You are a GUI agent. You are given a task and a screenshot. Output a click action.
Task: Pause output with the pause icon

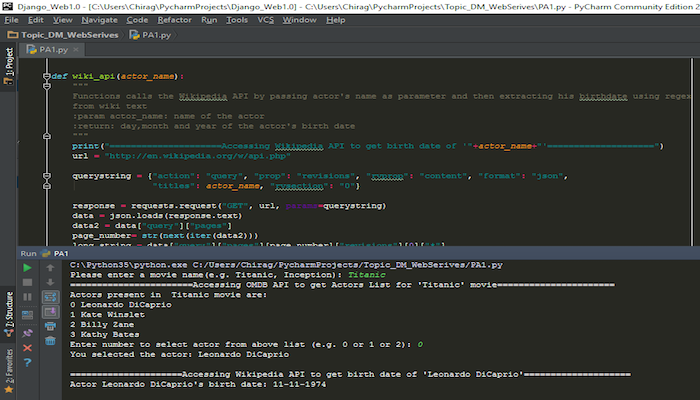click(x=27, y=297)
